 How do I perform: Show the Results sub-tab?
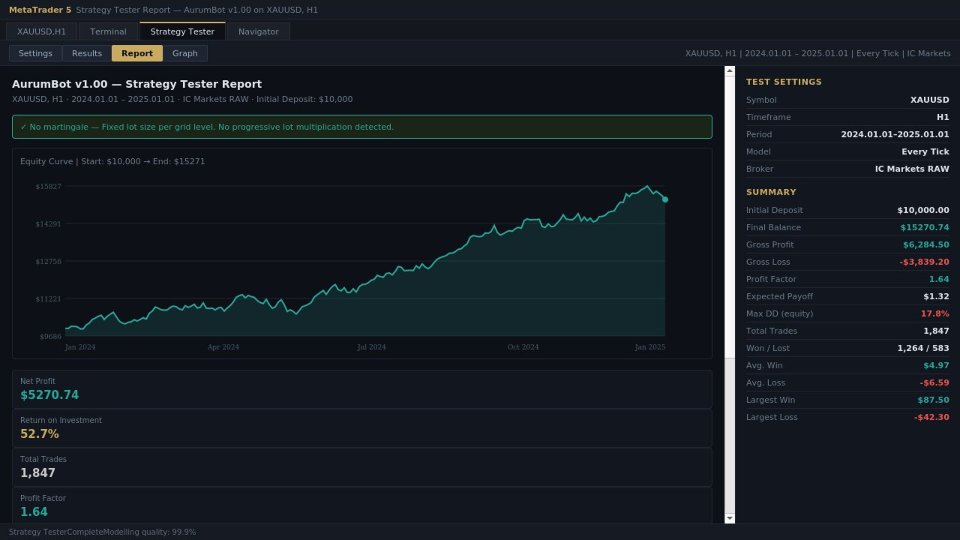(x=87, y=53)
